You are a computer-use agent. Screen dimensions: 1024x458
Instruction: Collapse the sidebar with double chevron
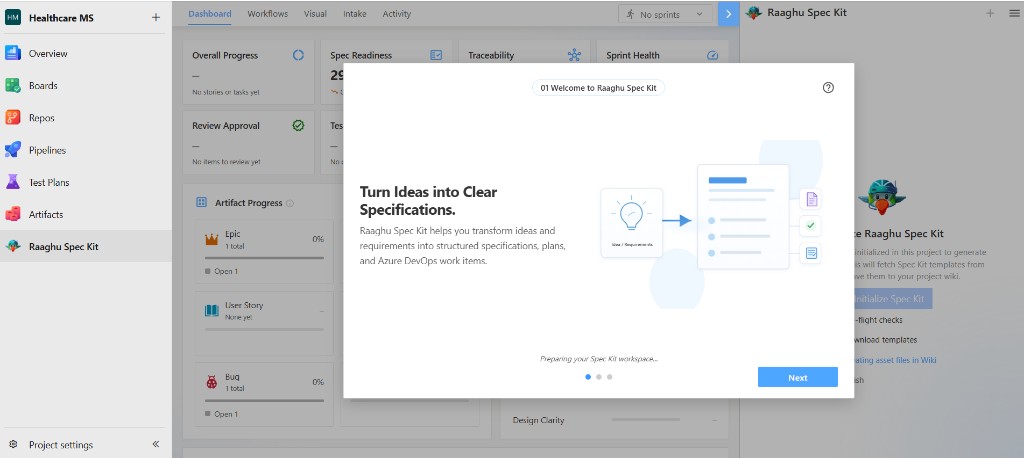(x=156, y=444)
